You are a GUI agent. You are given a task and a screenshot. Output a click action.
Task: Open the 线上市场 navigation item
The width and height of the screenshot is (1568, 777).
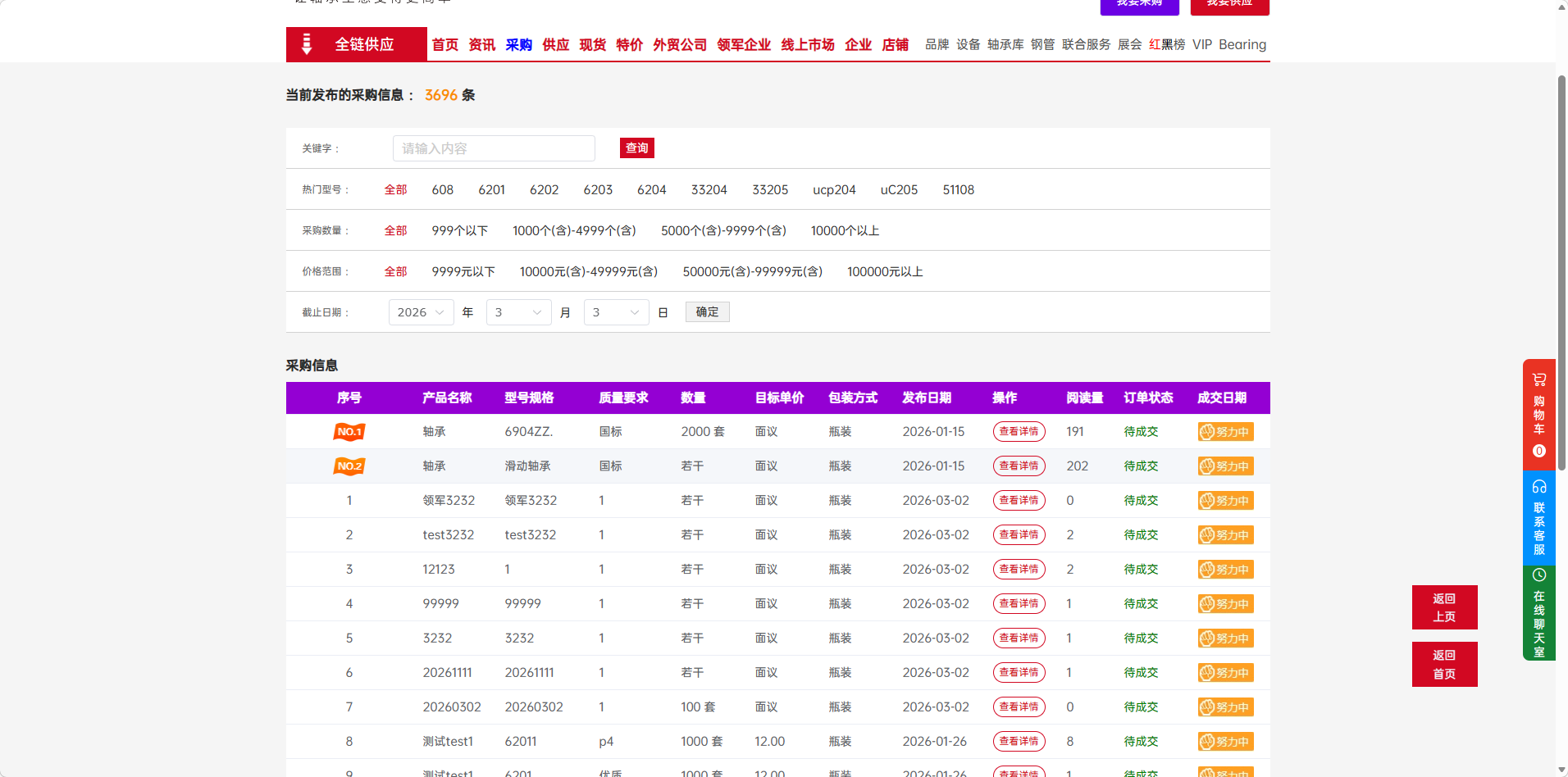click(807, 44)
